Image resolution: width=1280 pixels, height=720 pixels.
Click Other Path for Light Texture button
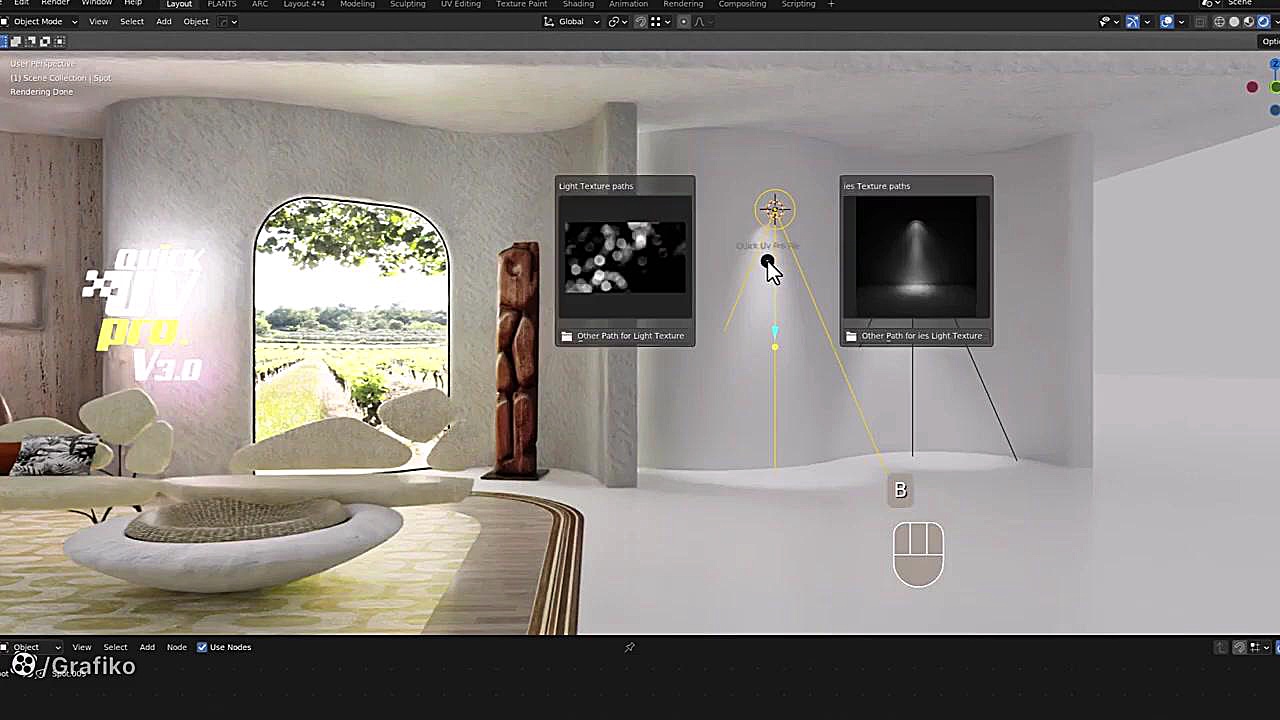pos(625,336)
